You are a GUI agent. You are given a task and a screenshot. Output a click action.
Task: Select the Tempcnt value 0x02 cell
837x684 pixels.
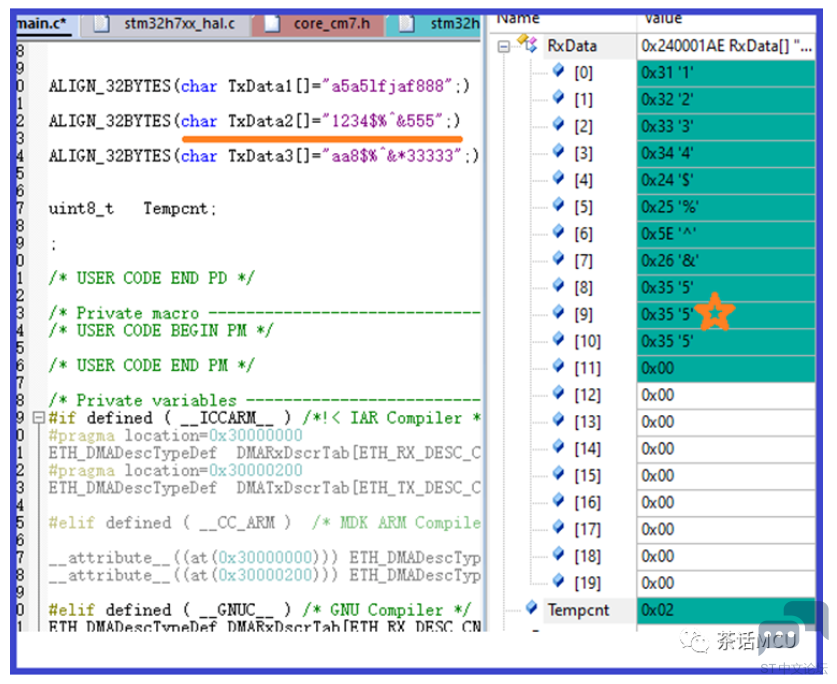click(725, 610)
